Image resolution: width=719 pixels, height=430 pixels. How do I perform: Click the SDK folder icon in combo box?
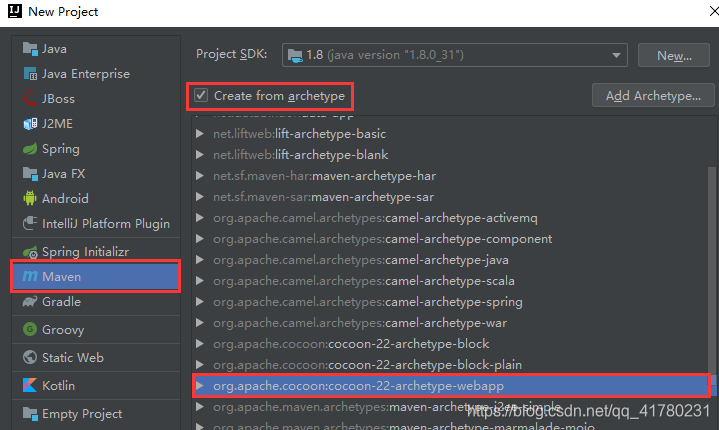(295, 55)
